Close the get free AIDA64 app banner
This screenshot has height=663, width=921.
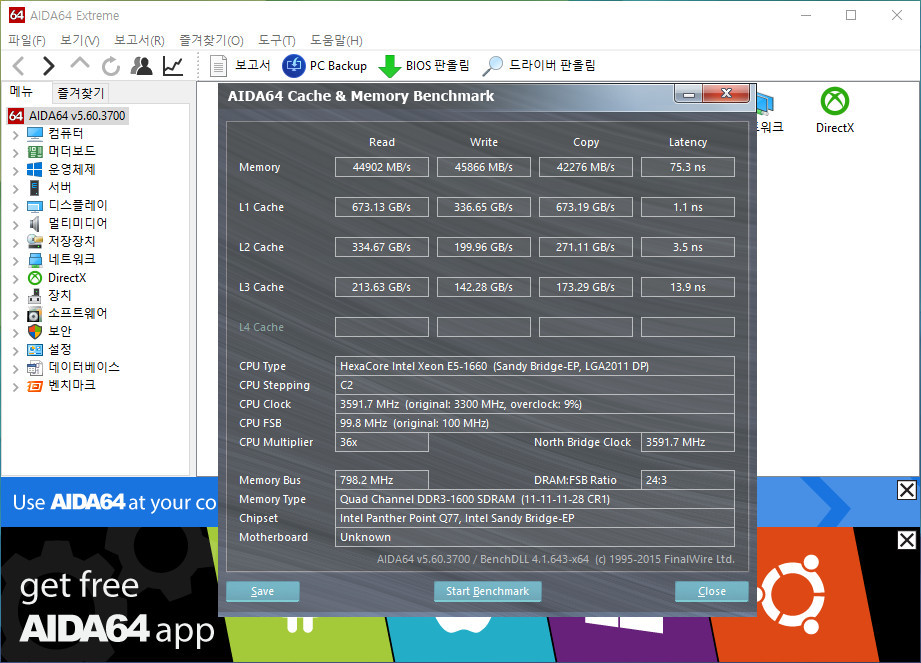(x=906, y=540)
